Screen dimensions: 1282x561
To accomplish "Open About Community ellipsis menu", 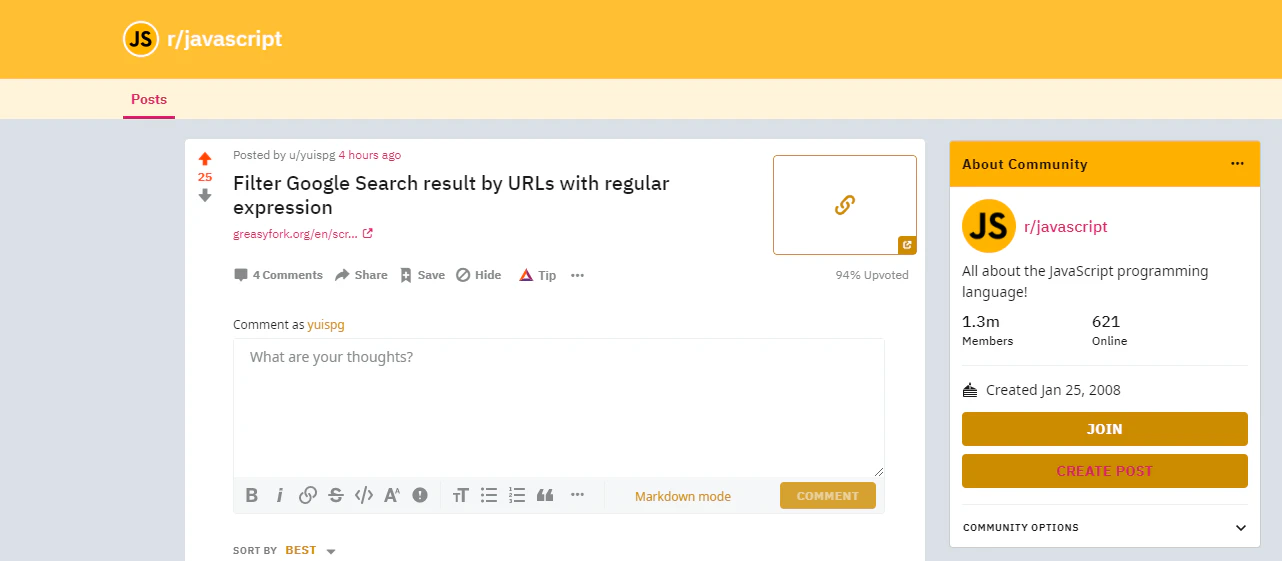I will click(x=1238, y=163).
